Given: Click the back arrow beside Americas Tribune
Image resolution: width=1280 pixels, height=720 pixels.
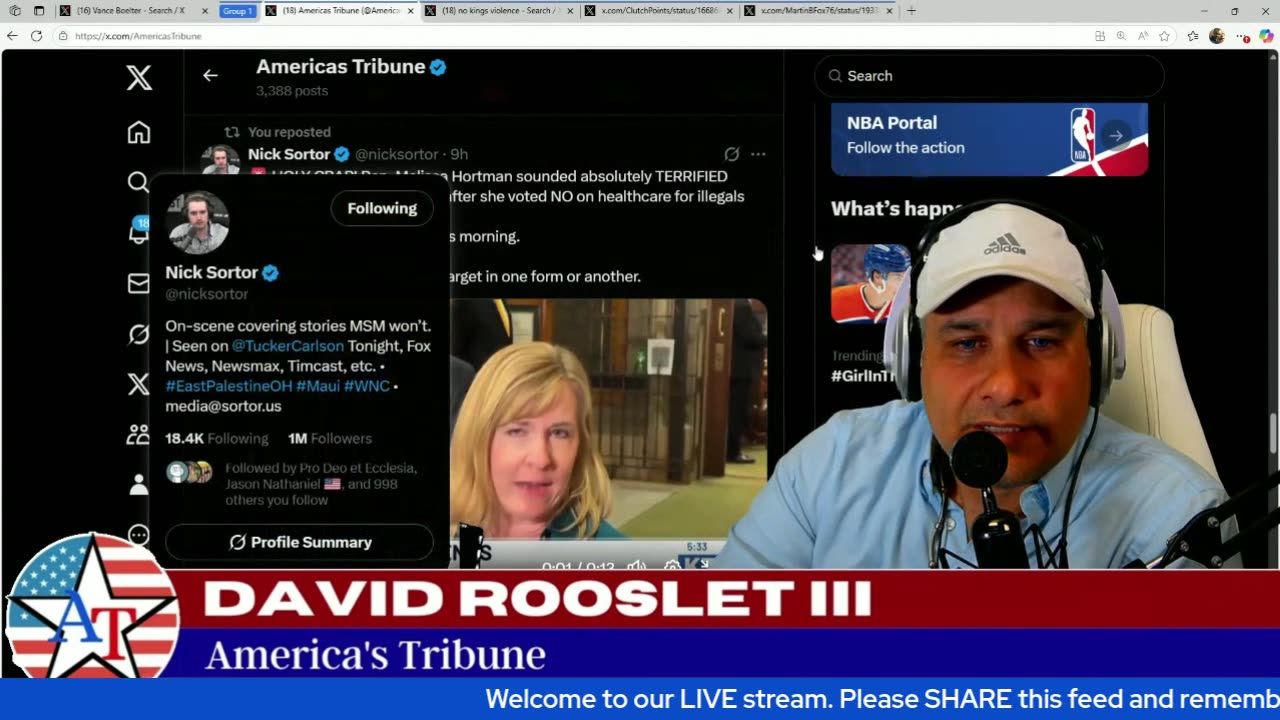Looking at the screenshot, I should coord(210,75).
